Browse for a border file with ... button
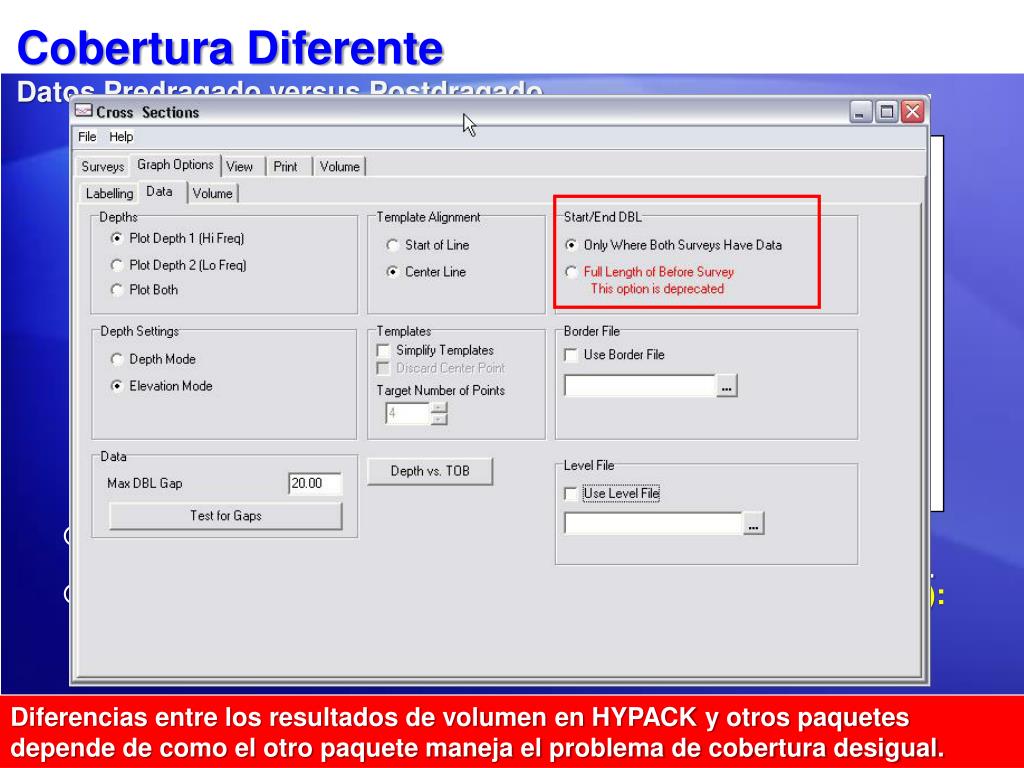Image resolution: width=1024 pixels, height=768 pixels. pyautogui.click(x=727, y=386)
